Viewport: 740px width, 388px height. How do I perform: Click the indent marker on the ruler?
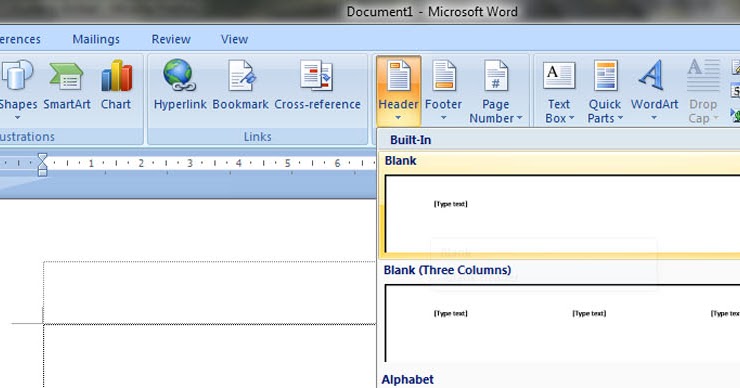pos(42,164)
